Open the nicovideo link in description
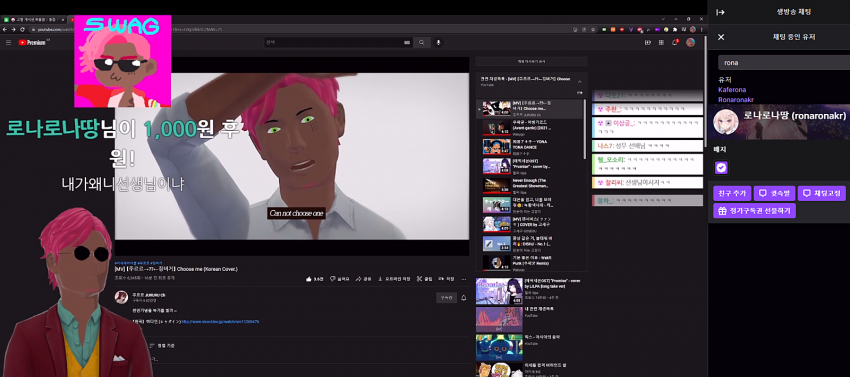Image resolution: width=850 pixels, height=377 pixels. [220, 322]
